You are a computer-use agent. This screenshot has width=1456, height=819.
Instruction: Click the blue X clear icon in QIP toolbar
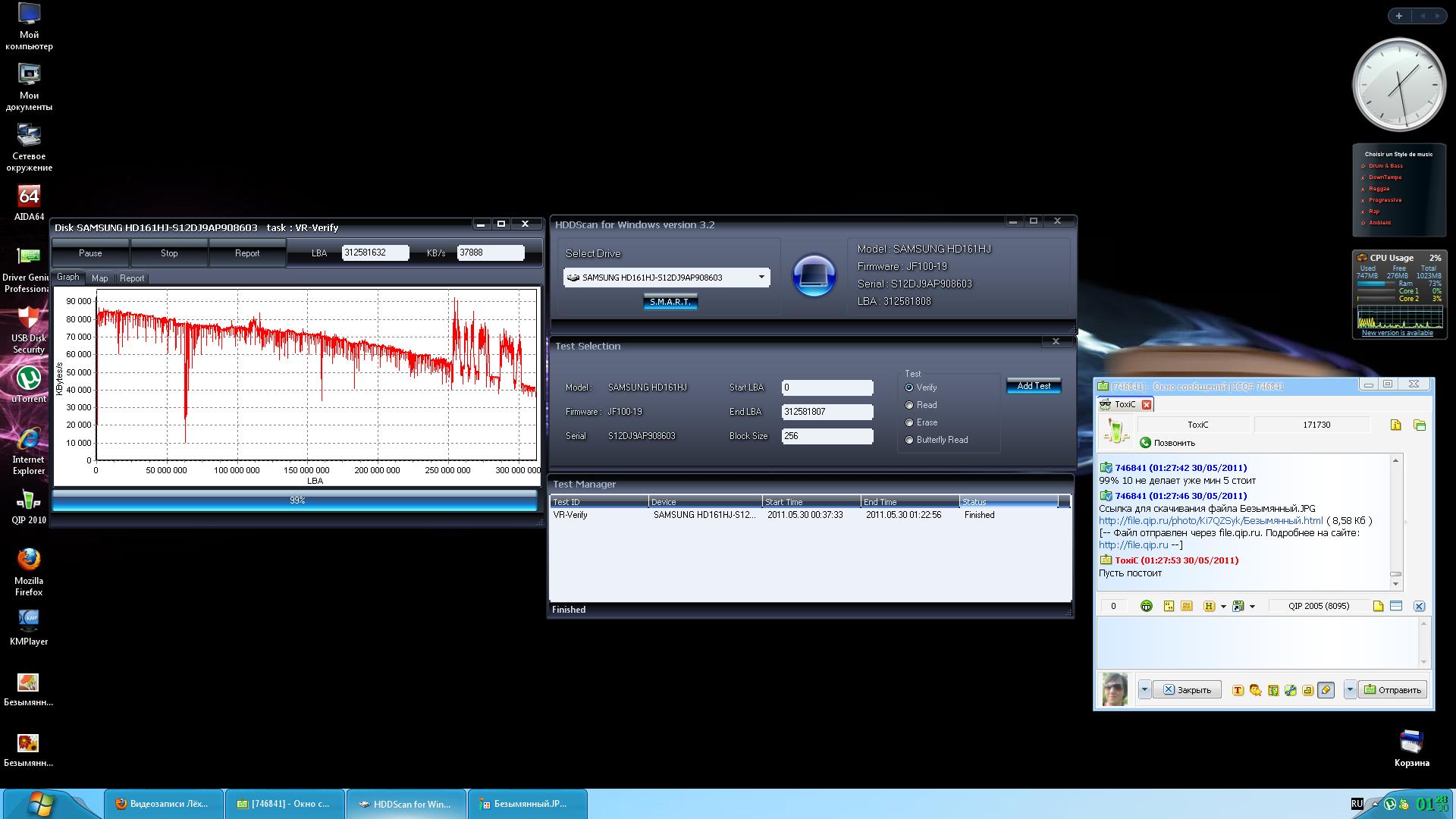click(x=1419, y=606)
